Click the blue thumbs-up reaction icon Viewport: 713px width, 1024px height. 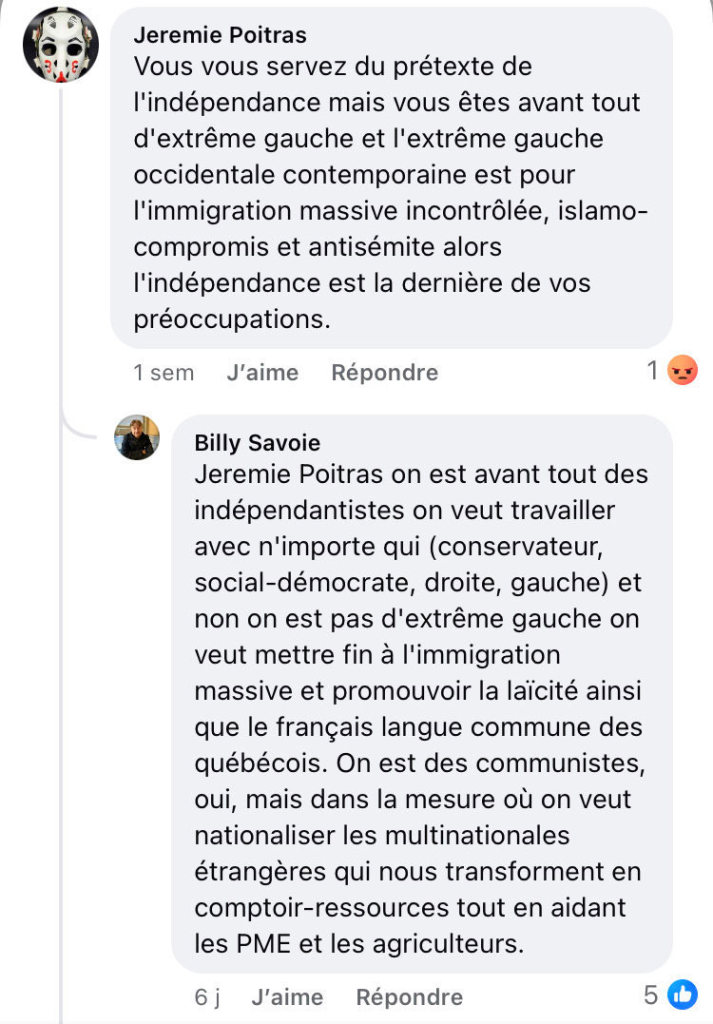pos(682,995)
